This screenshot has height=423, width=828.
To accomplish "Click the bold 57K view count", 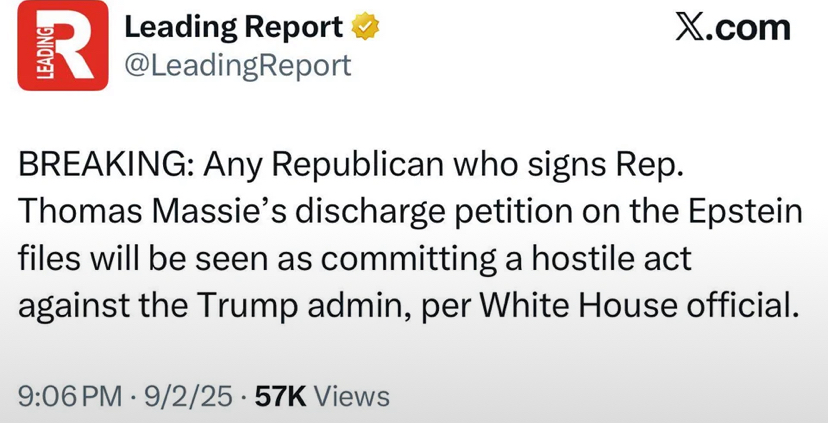I will click(x=280, y=396).
